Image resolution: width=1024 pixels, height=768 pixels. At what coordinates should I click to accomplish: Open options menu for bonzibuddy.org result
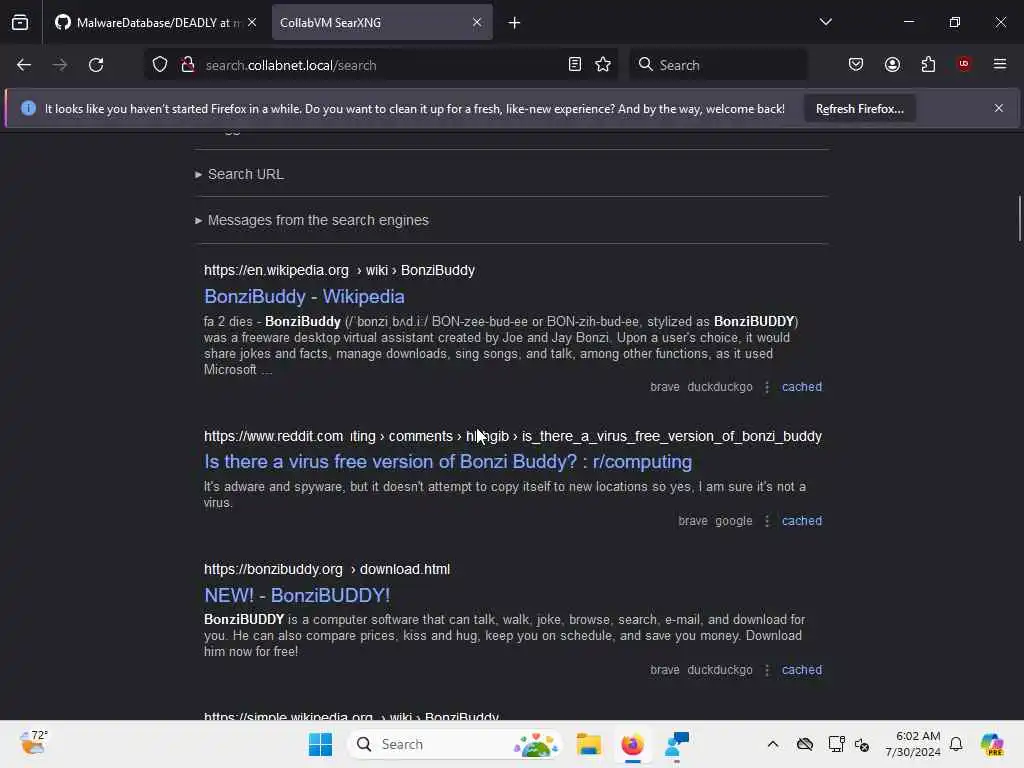pos(767,670)
